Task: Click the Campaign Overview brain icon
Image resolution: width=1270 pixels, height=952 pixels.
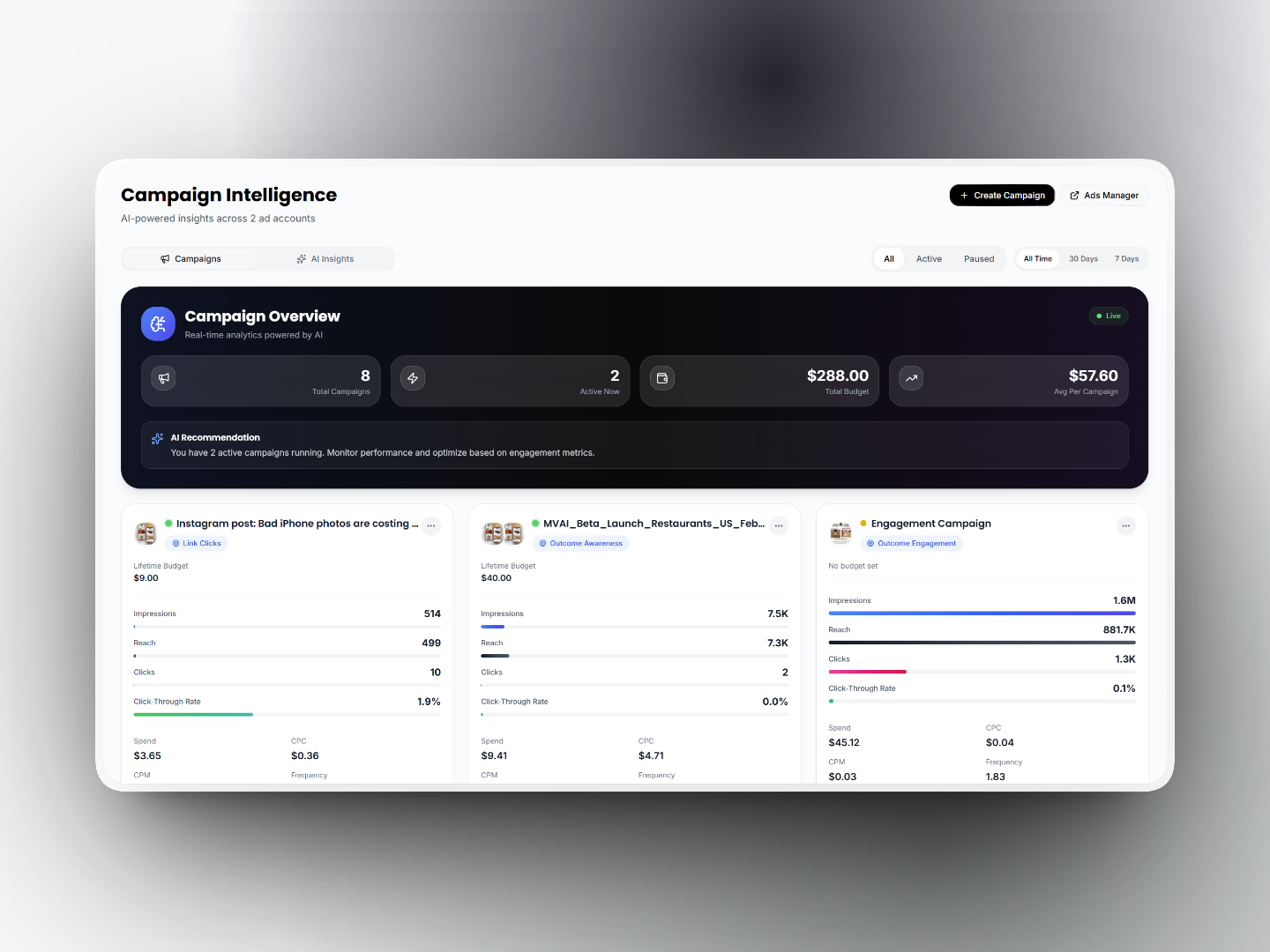Action: click(x=158, y=324)
